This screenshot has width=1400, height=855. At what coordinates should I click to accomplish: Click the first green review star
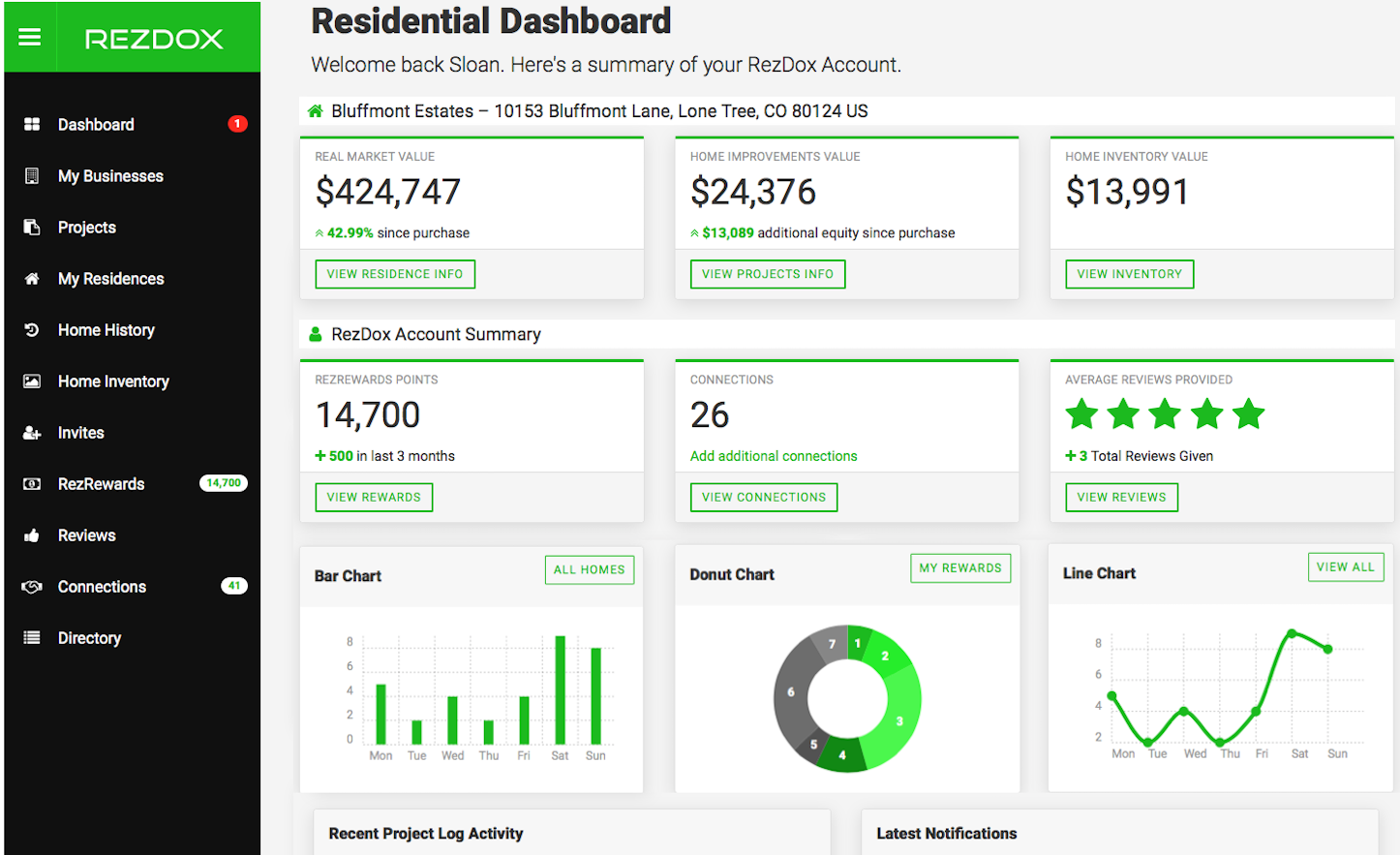click(1081, 414)
